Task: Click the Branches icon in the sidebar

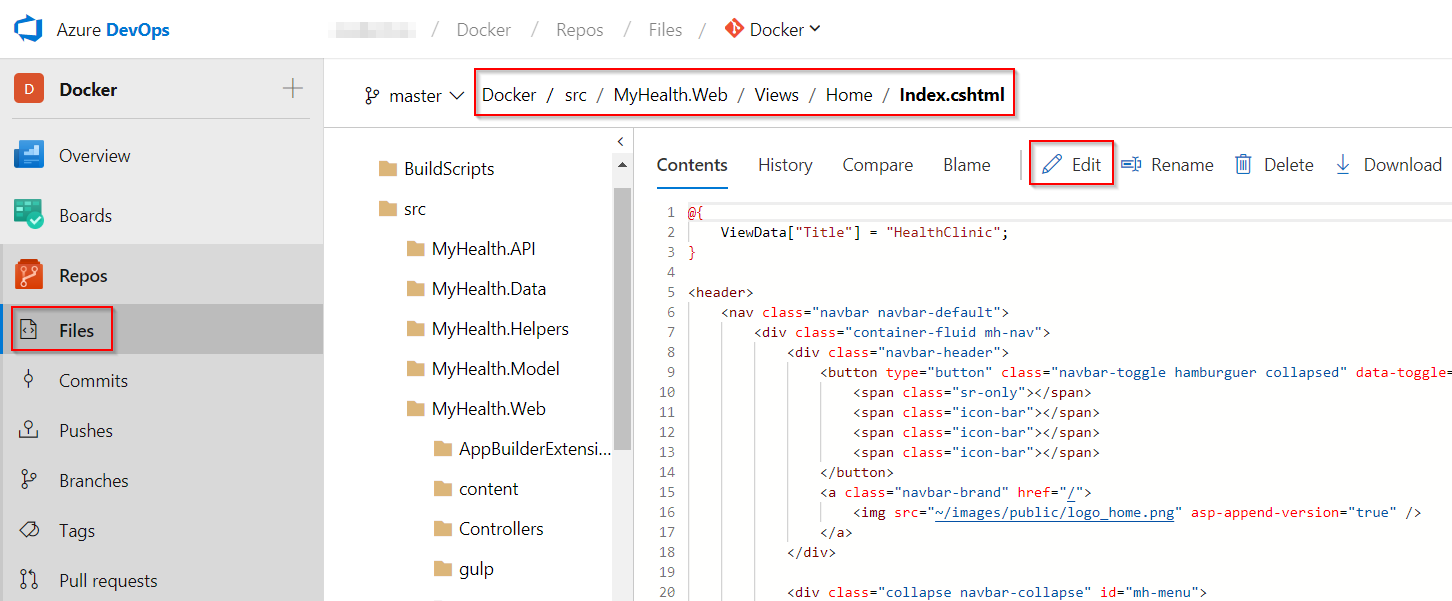Action: tap(28, 480)
